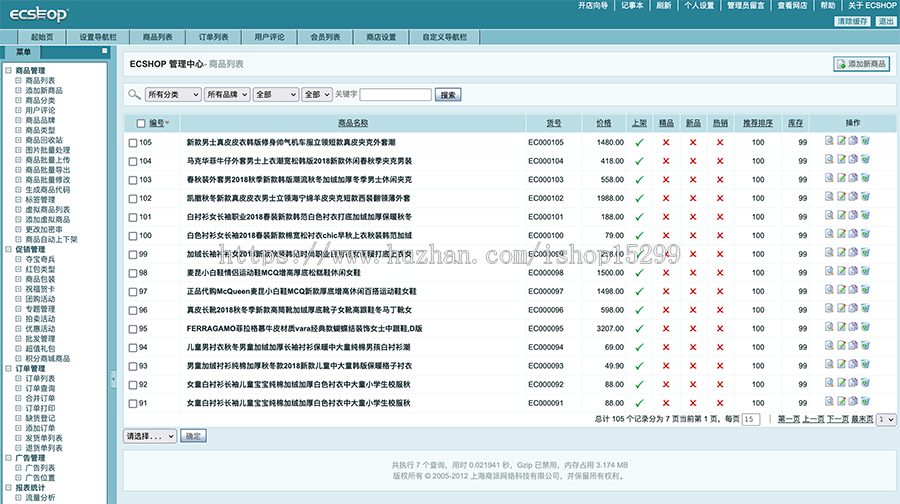Image resolution: width=900 pixels, height=504 pixels.
Task: Tick the checkbox for product 95
Action: coord(133,329)
